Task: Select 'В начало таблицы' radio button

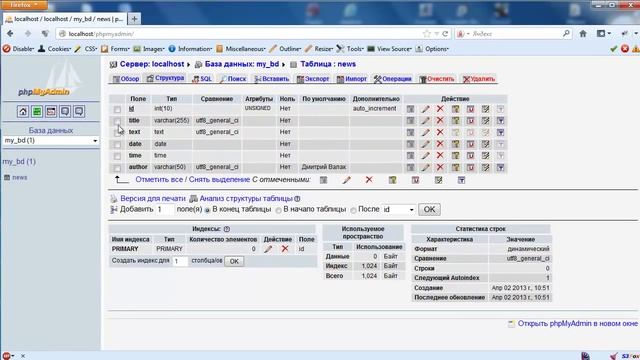Action: coord(278,210)
